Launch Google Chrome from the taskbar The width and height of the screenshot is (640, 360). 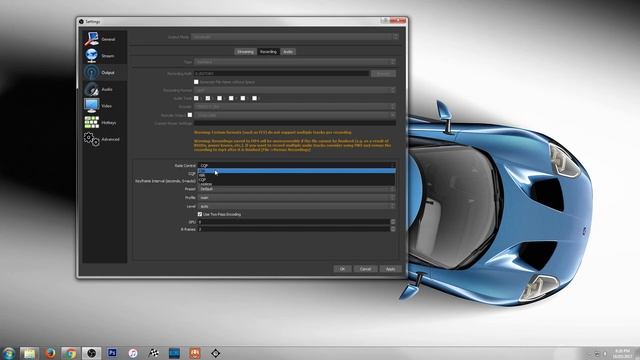tap(71, 353)
